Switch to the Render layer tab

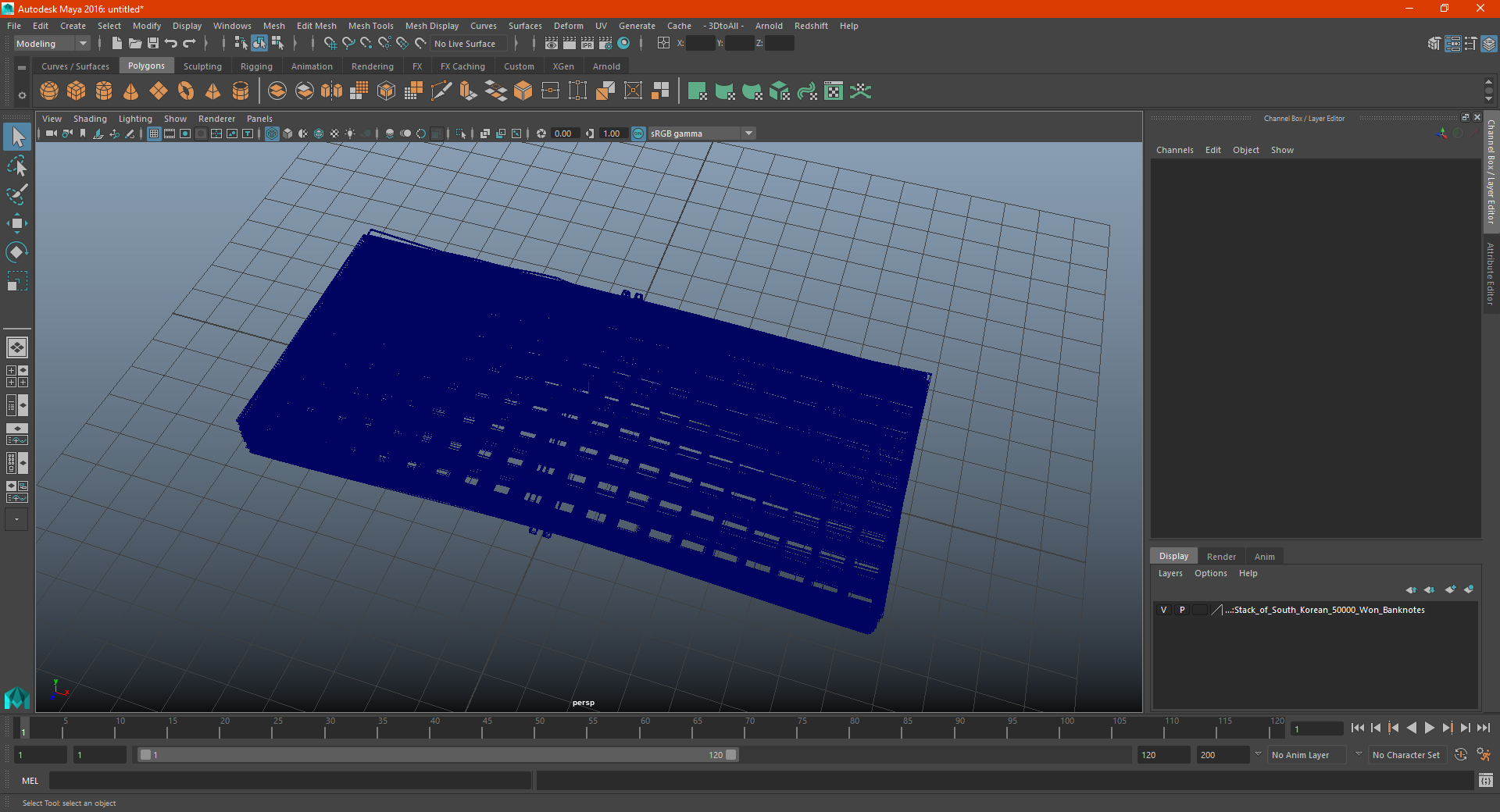pos(1221,557)
